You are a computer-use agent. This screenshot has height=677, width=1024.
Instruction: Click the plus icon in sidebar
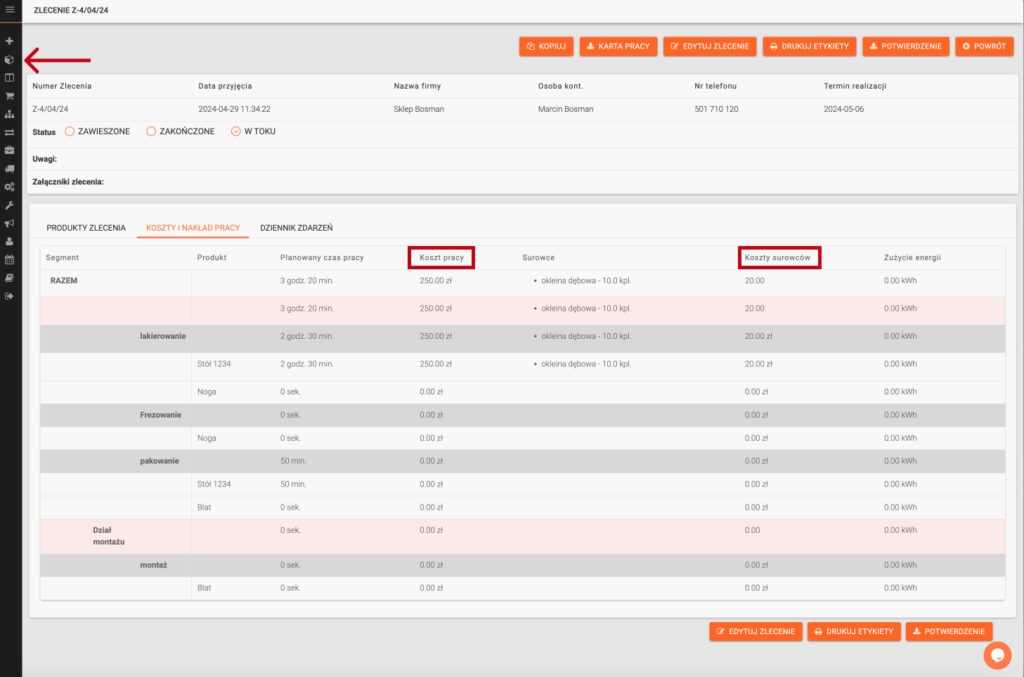[x=10, y=41]
